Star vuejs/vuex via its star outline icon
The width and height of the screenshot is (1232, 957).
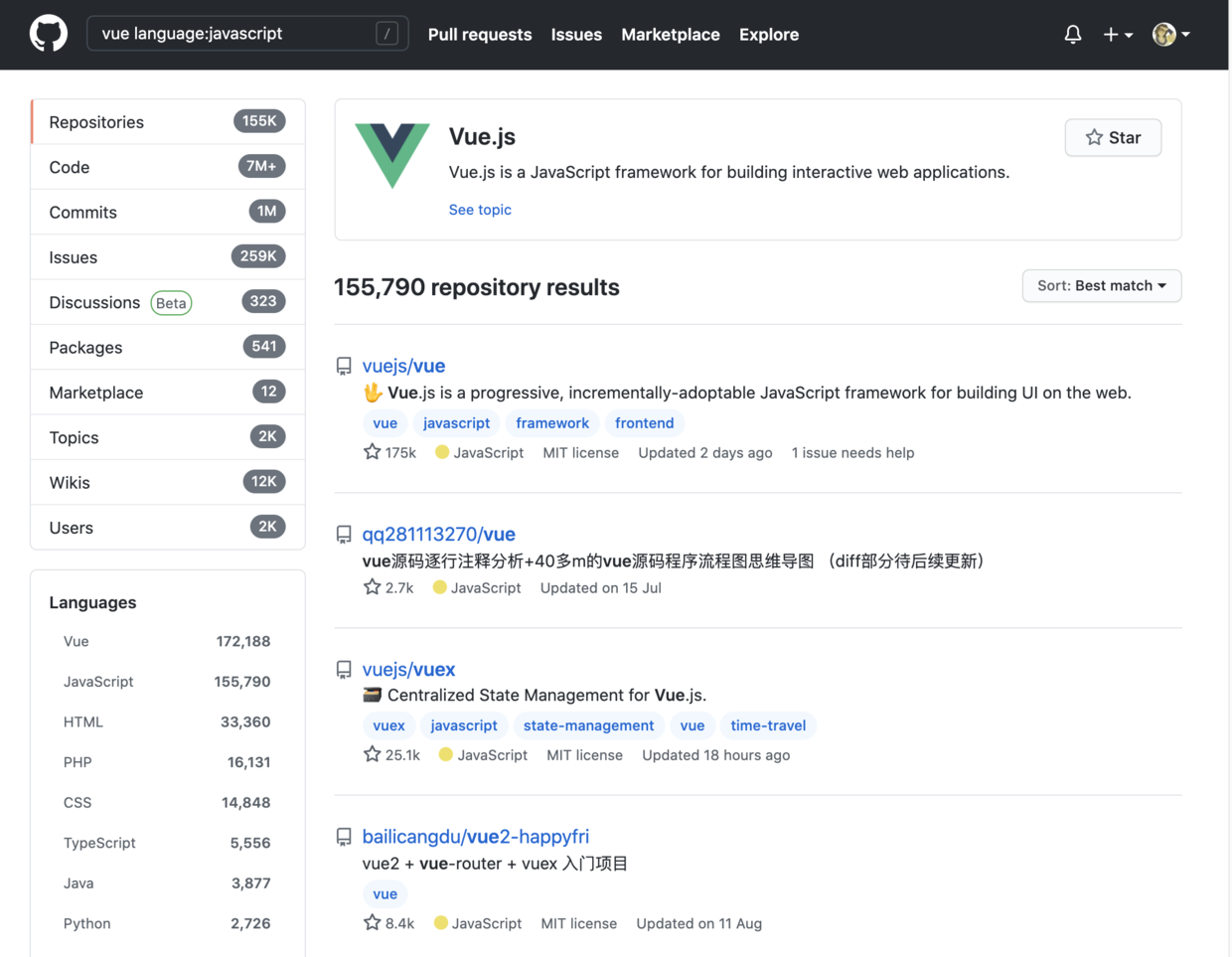point(371,754)
